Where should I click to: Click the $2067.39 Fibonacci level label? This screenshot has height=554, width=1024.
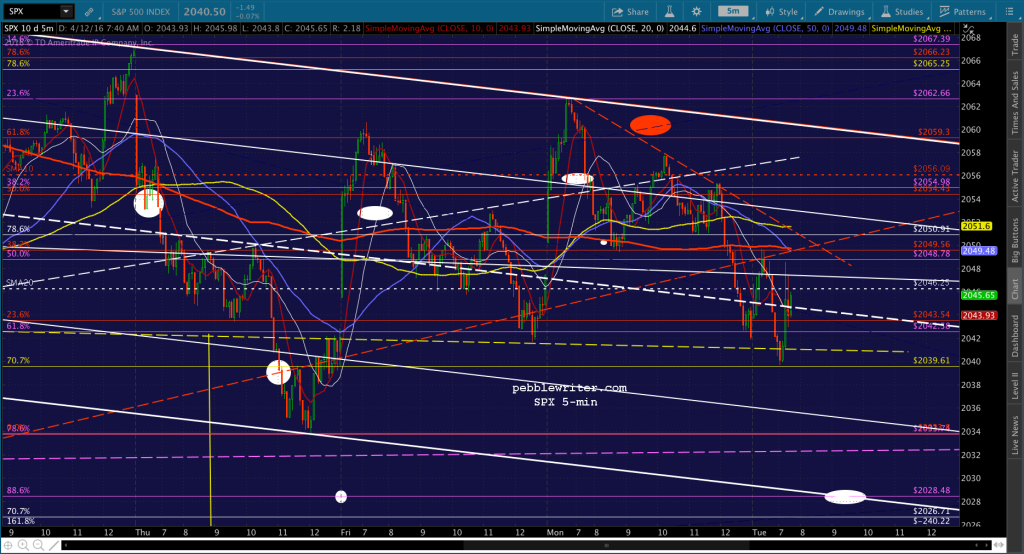click(x=931, y=39)
